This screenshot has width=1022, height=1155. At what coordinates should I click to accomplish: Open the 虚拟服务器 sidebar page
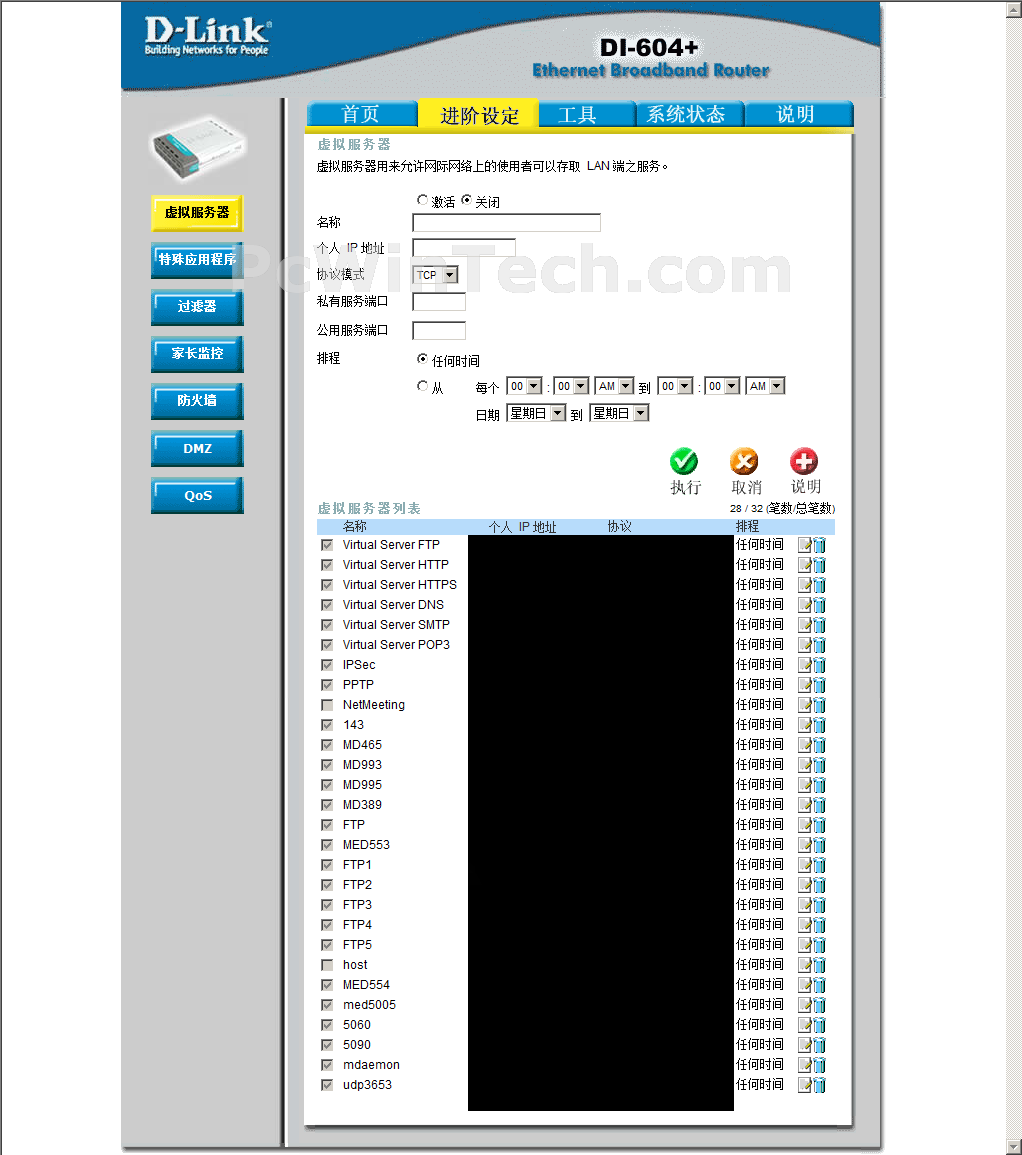197,213
